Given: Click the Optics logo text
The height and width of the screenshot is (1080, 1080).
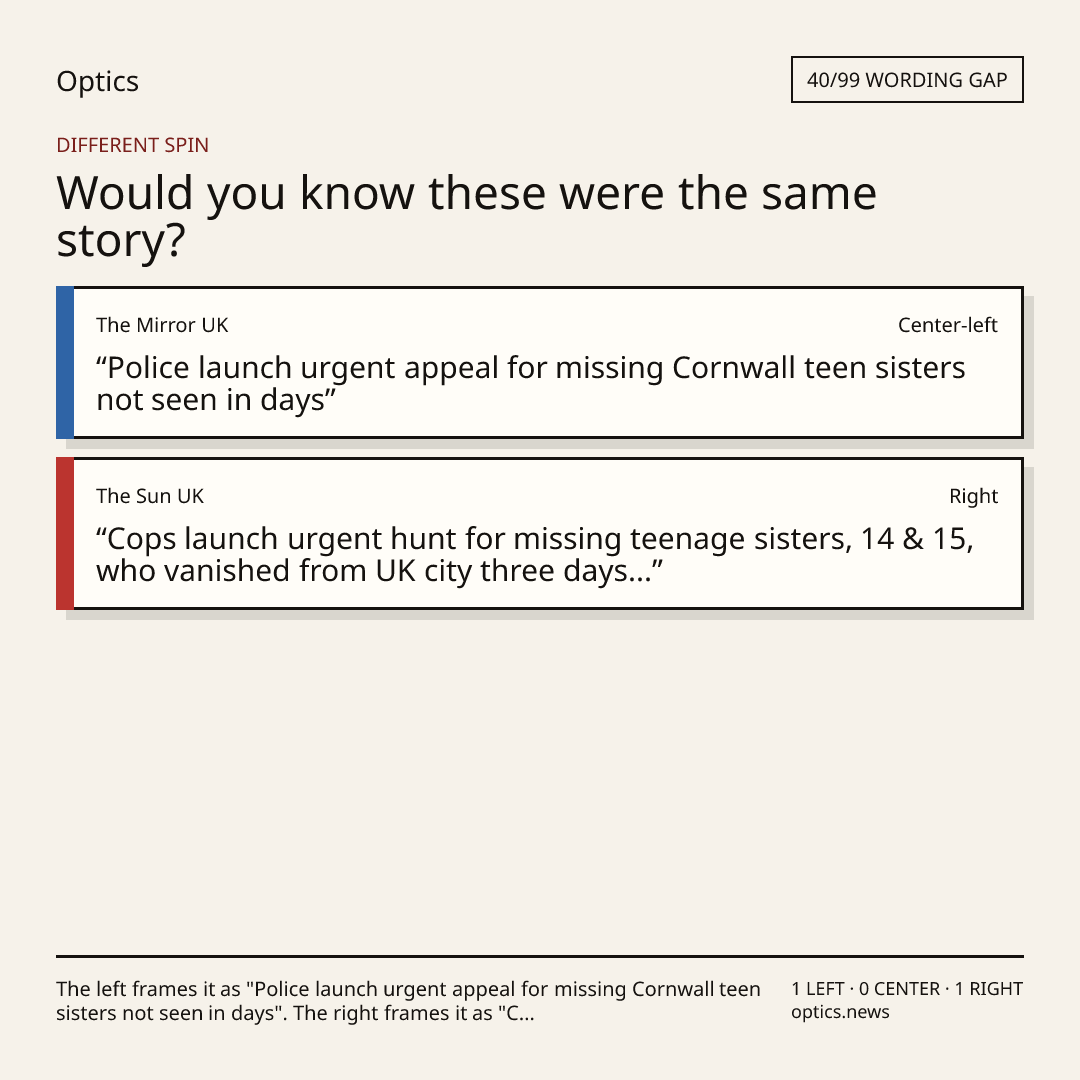Looking at the screenshot, I should [97, 81].
